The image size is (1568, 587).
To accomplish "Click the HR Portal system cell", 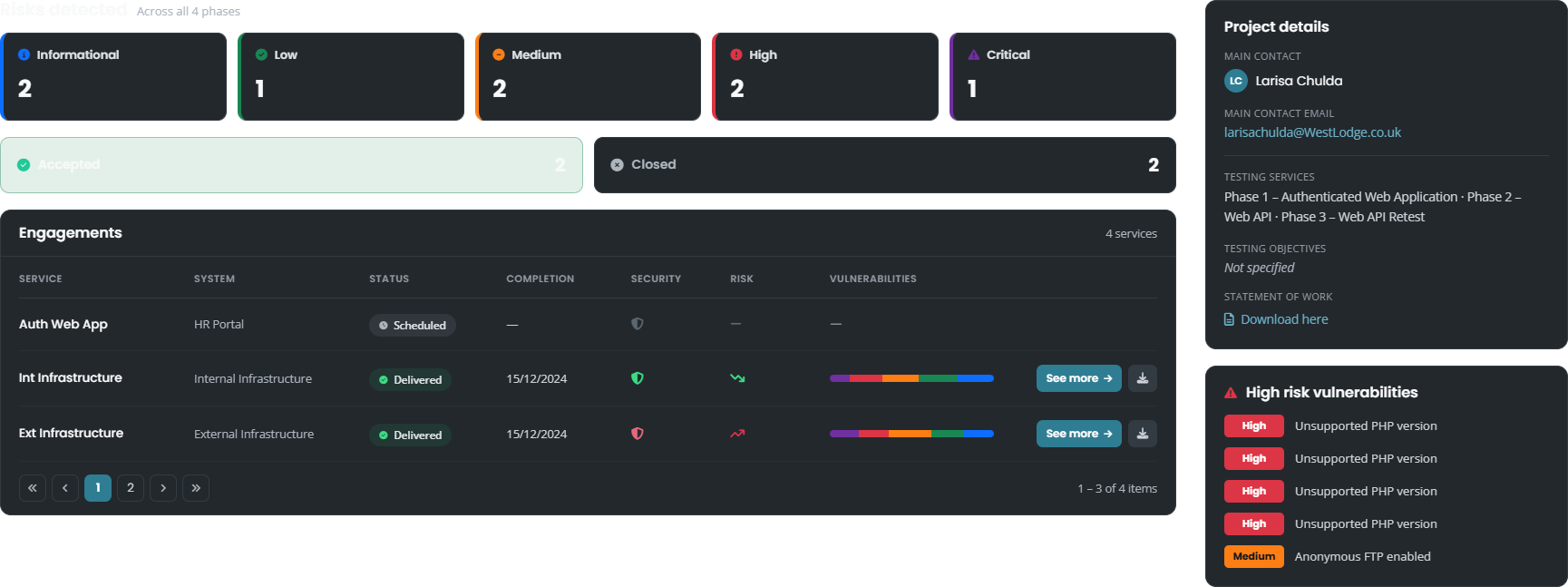I will coord(219,324).
